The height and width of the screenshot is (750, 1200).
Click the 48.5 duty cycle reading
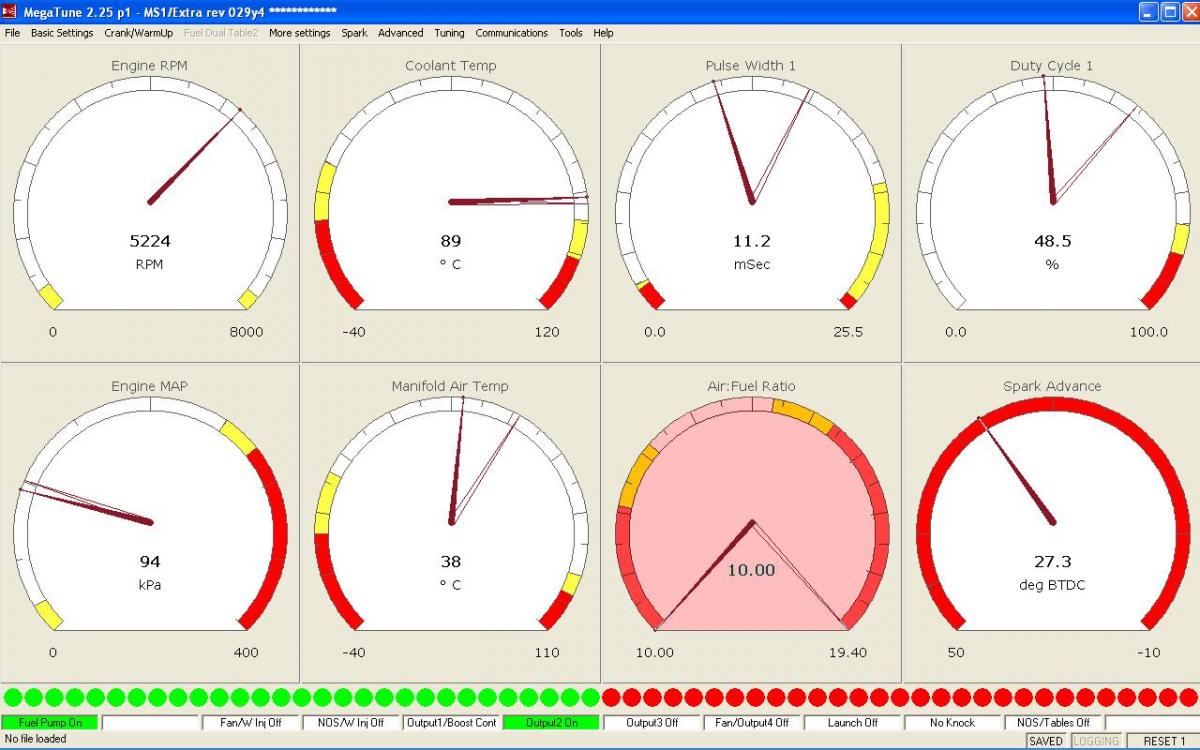click(x=1052, y=241)
